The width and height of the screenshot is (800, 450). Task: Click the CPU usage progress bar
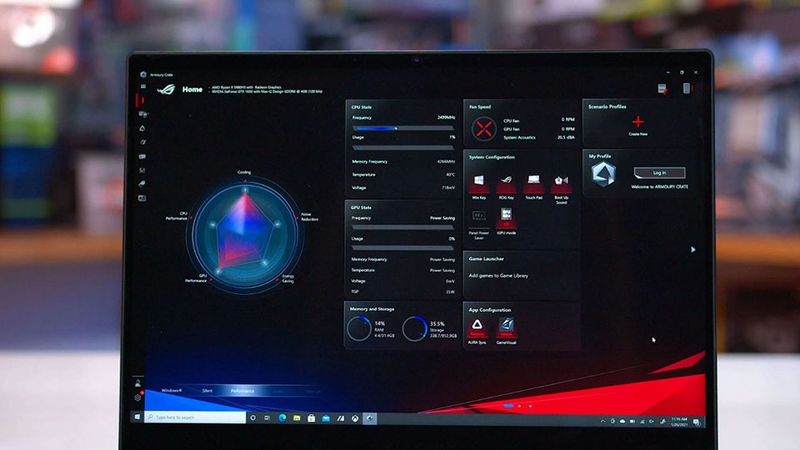(x=403, y=148)
